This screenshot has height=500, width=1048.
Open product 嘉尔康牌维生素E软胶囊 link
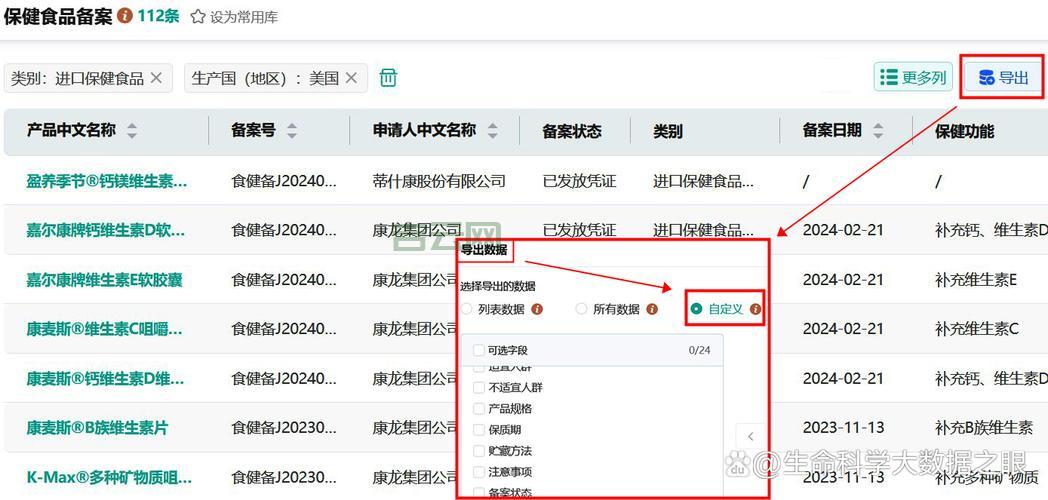point(104,279)
